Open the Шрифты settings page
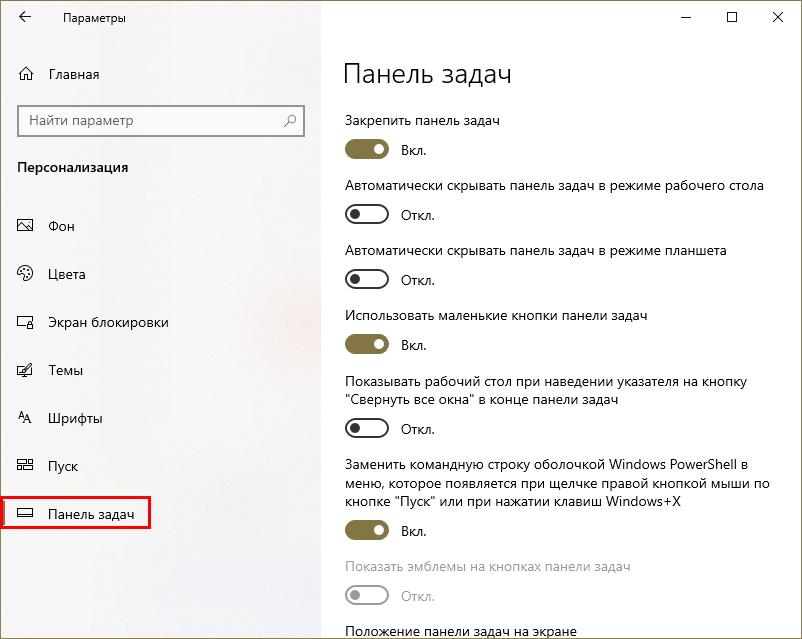802x639 pixels. point(75,418)
